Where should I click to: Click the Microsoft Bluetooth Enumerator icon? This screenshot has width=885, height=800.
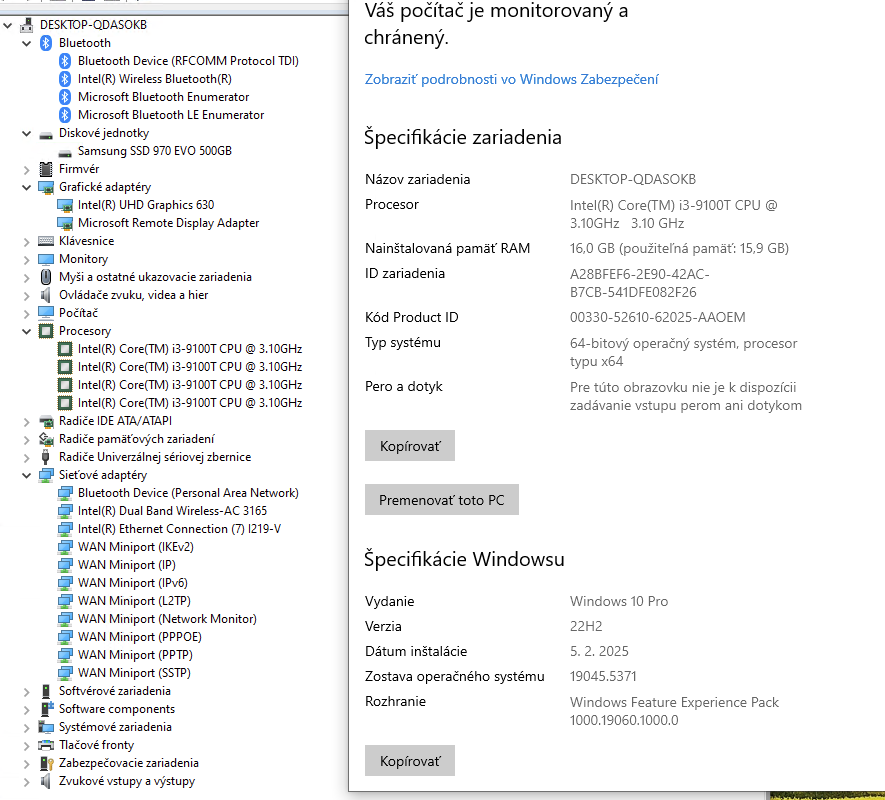point(65,97)
